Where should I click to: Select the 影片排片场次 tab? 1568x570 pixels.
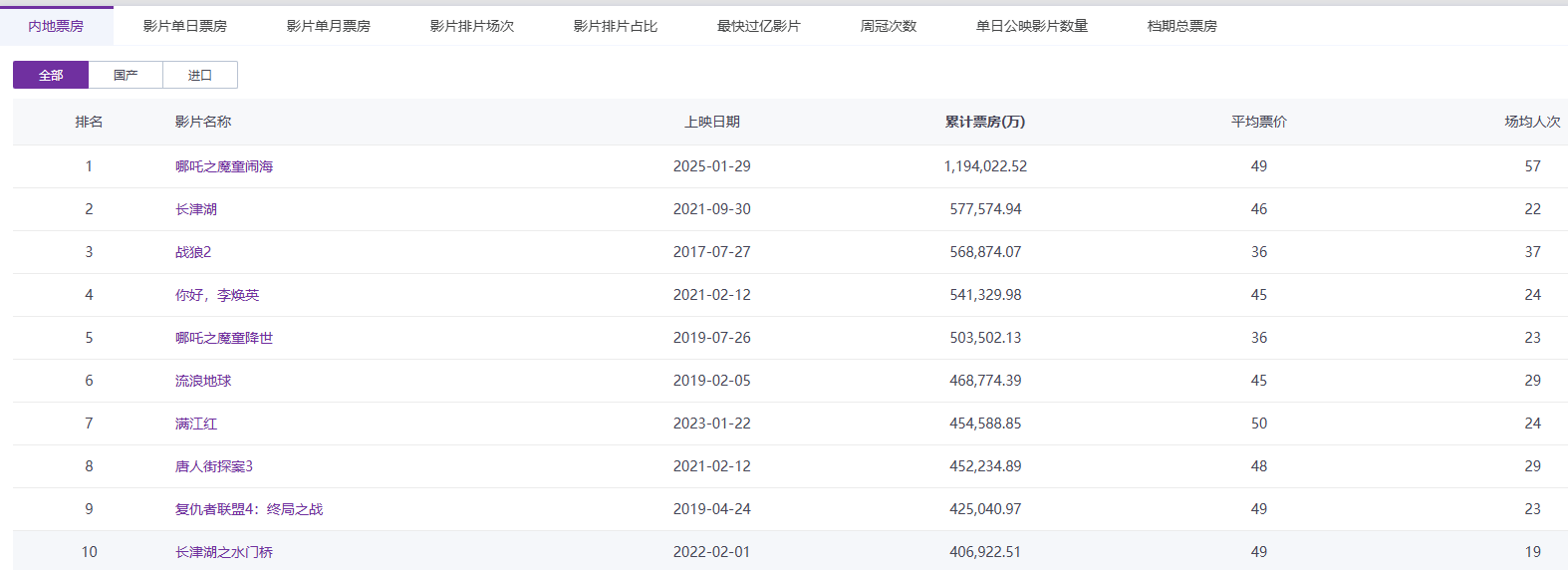(x=471, y=26)
